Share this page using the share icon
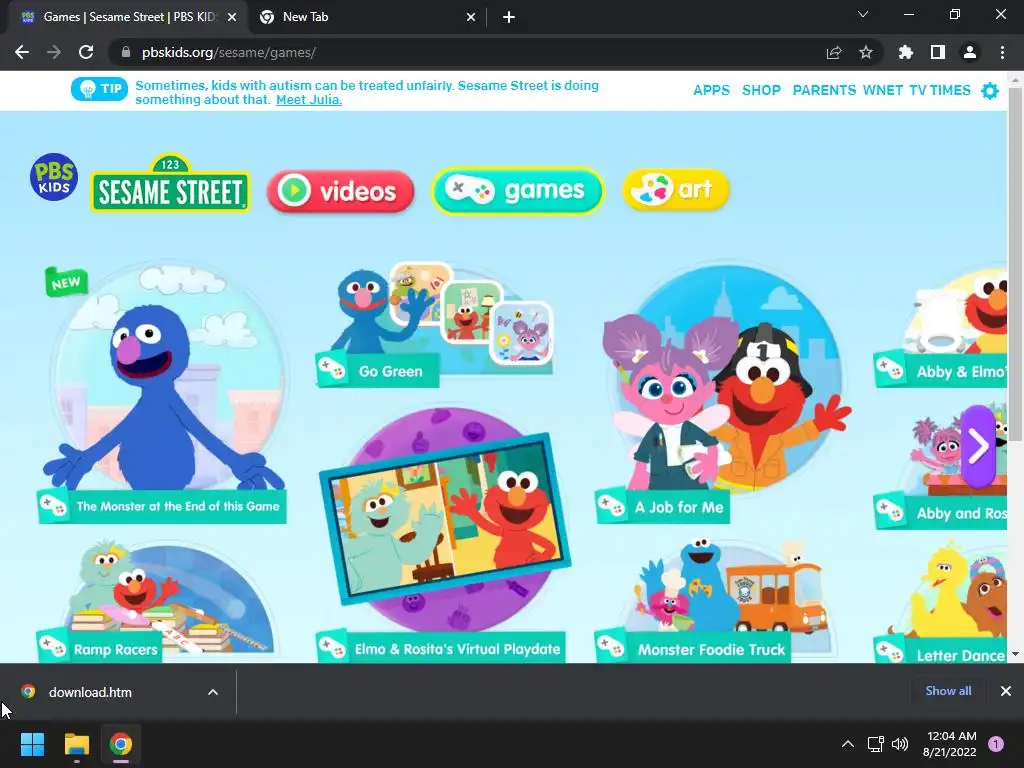The height and width of the screenshot is (768, 1024). pos(834,52)
